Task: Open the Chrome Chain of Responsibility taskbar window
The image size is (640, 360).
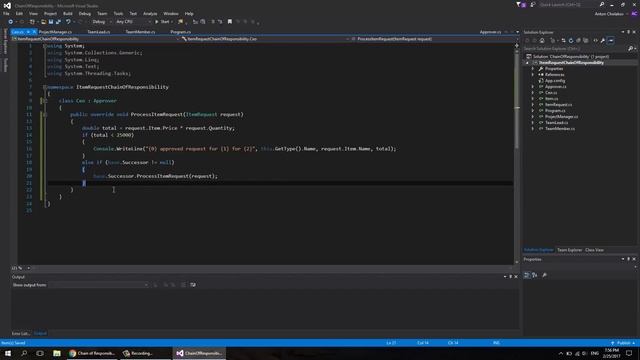Action: coord(92,353)
